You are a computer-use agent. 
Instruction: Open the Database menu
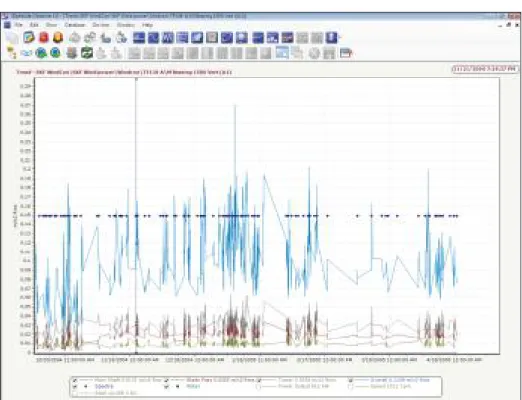[75, 25]
